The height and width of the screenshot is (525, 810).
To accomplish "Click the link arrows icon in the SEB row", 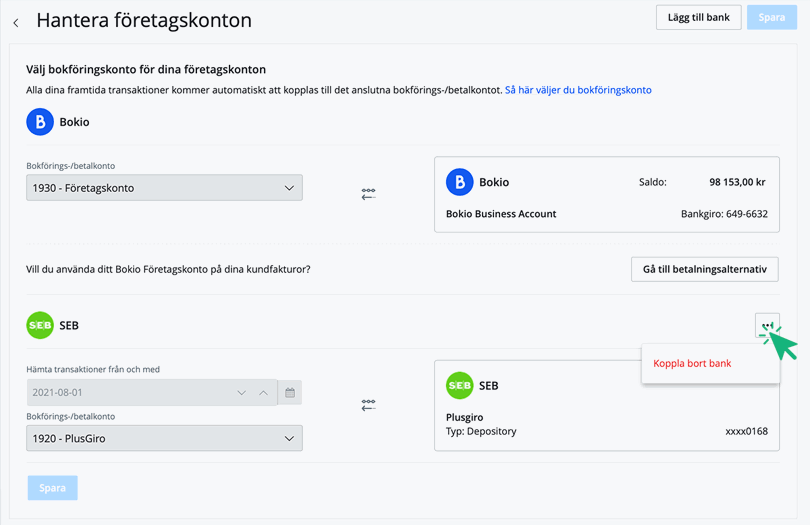I will pyautogui.click(x=368, y=405).
